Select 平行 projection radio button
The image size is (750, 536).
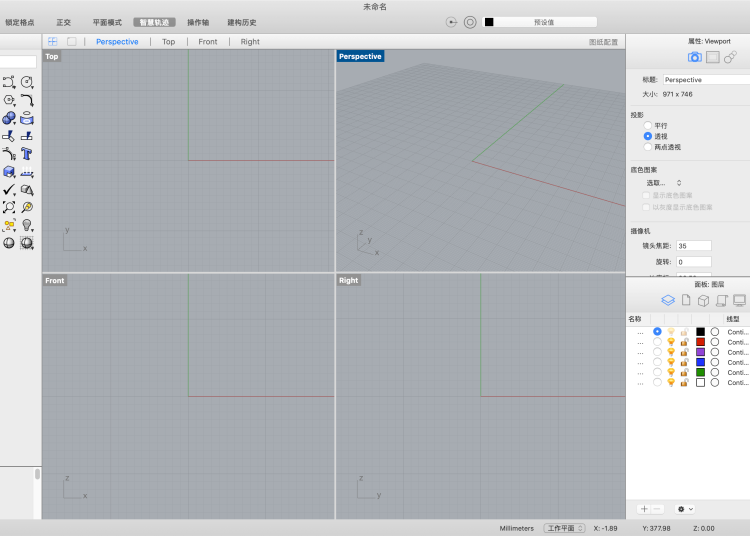(648, 125)
